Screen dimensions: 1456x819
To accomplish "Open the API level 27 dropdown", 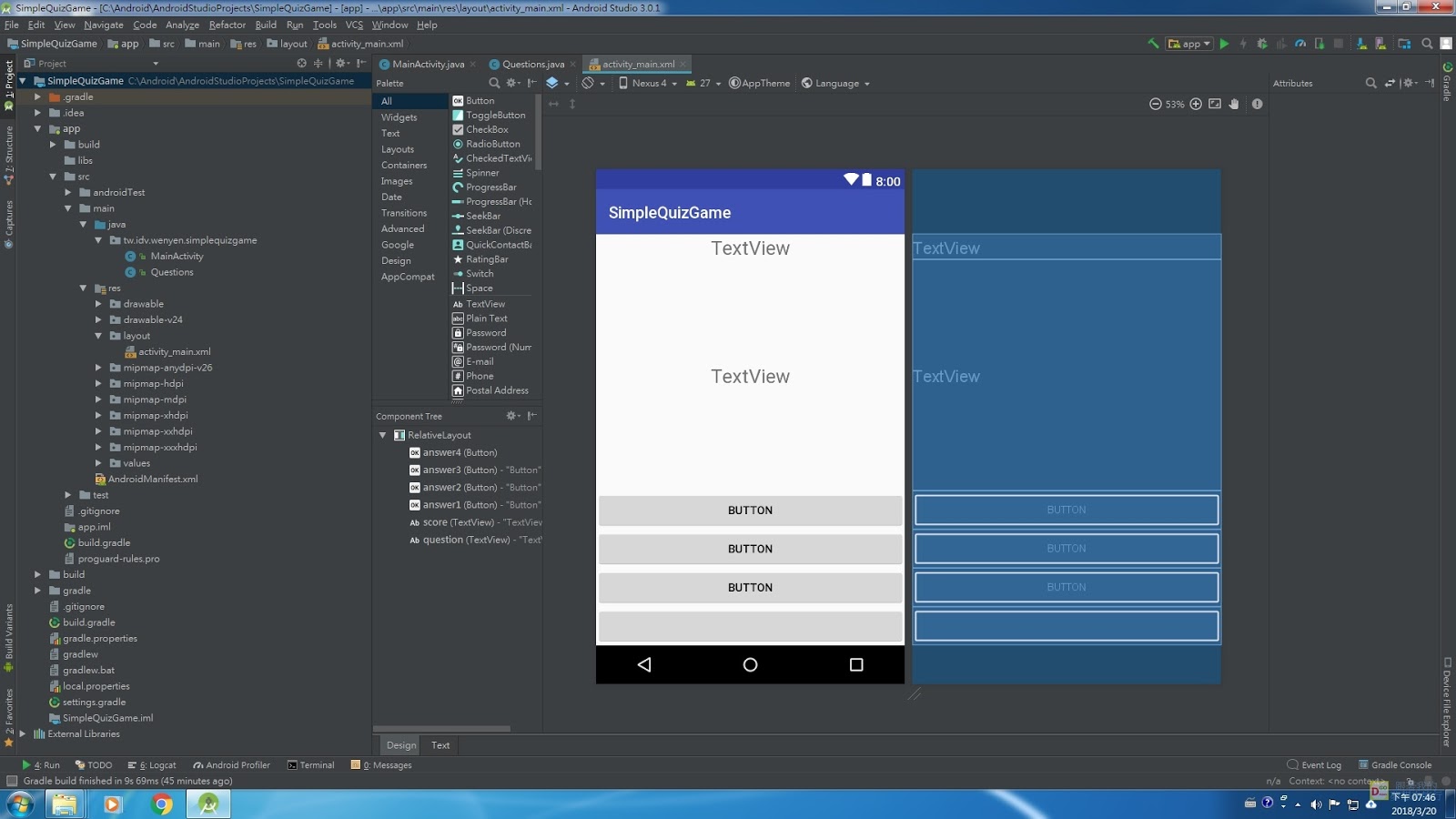I will (703, 83).
